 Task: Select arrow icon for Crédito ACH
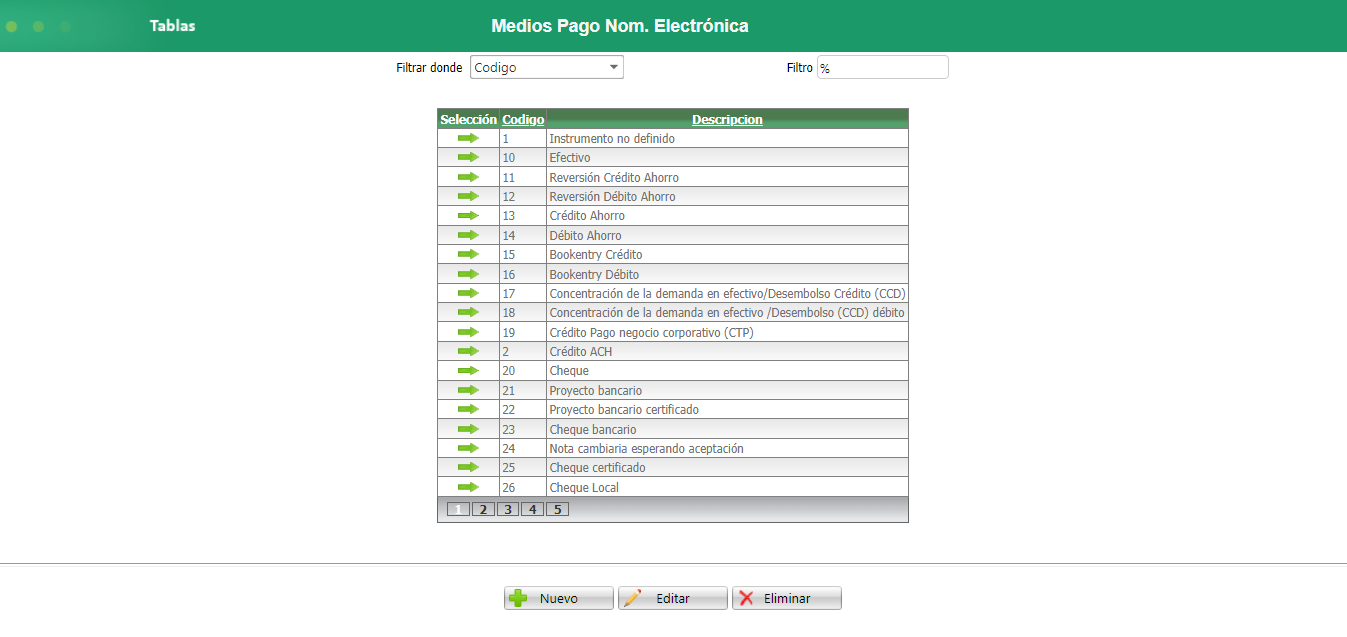pyautogui.click(x=468, y=351)
